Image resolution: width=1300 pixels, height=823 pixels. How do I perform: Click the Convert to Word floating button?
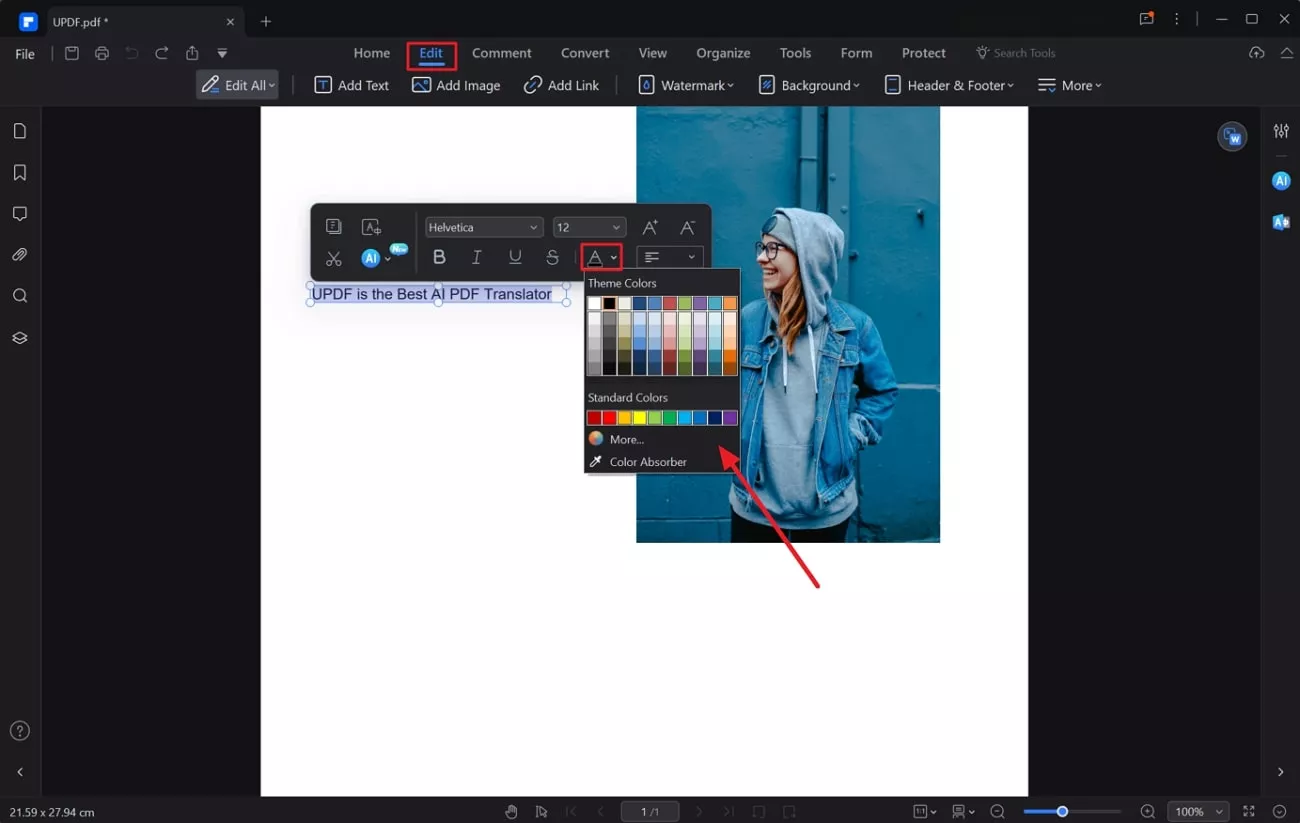tap(1232, 137)
